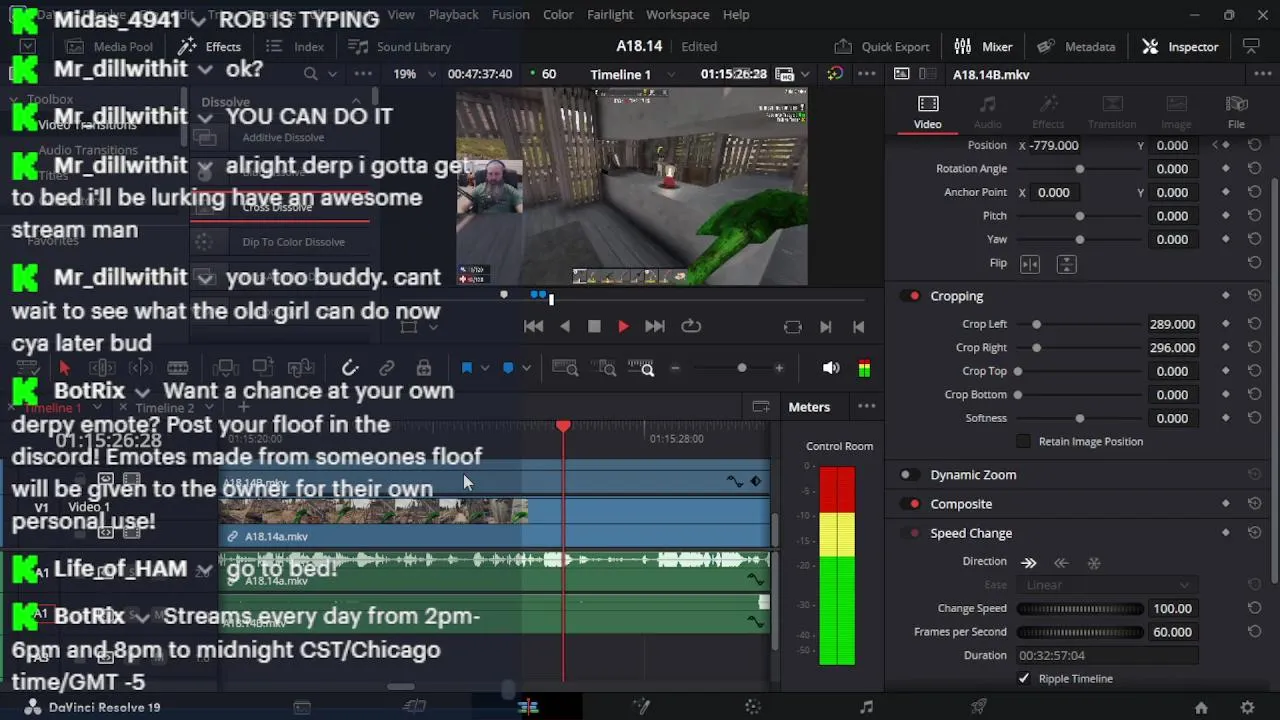Collapse the Speed Change section header

[x=971, y=533]
